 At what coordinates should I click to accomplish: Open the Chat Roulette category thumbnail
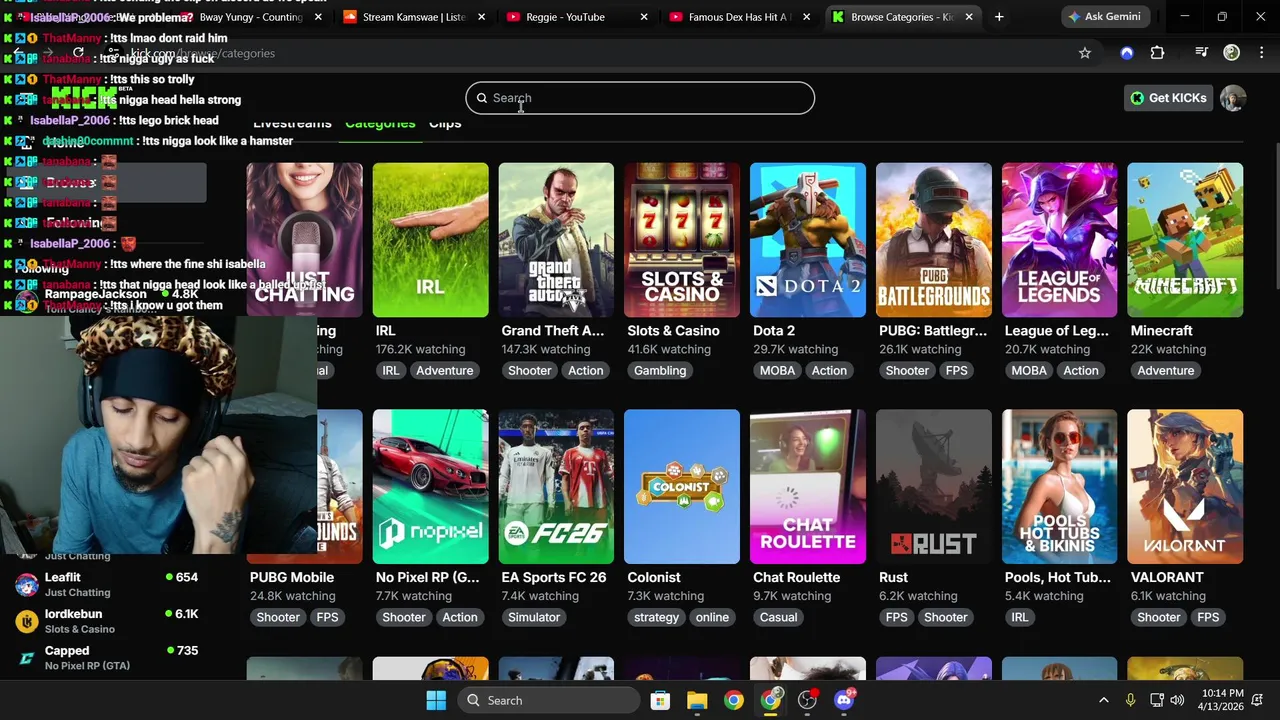click(x=808, y=486)
